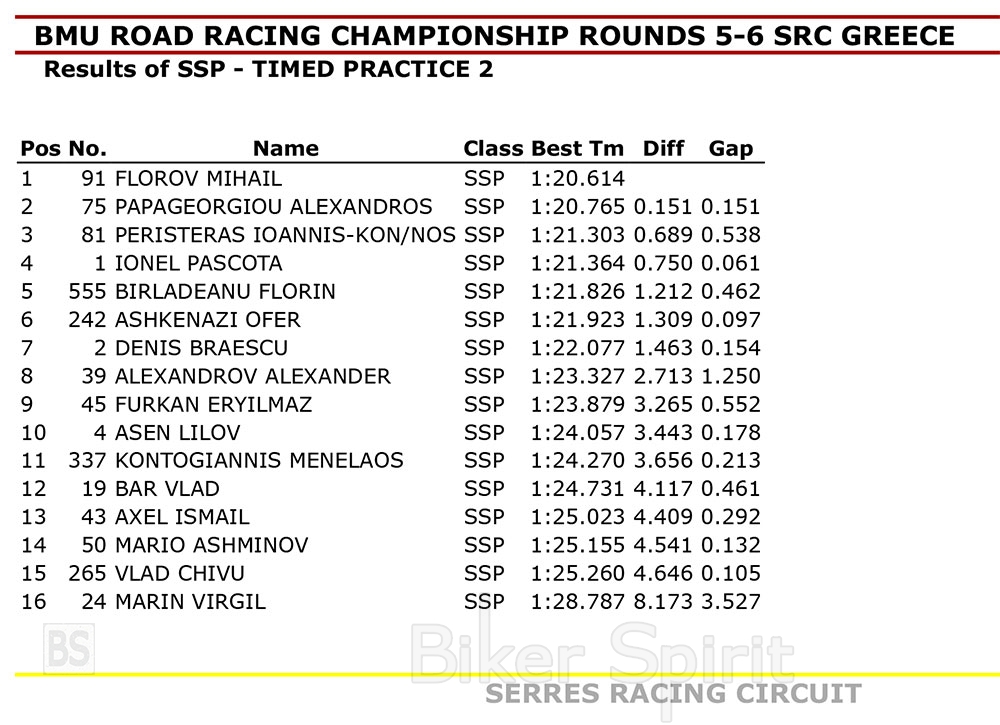Select rider FLOROV MIHAIL

[x=198, y=179]
